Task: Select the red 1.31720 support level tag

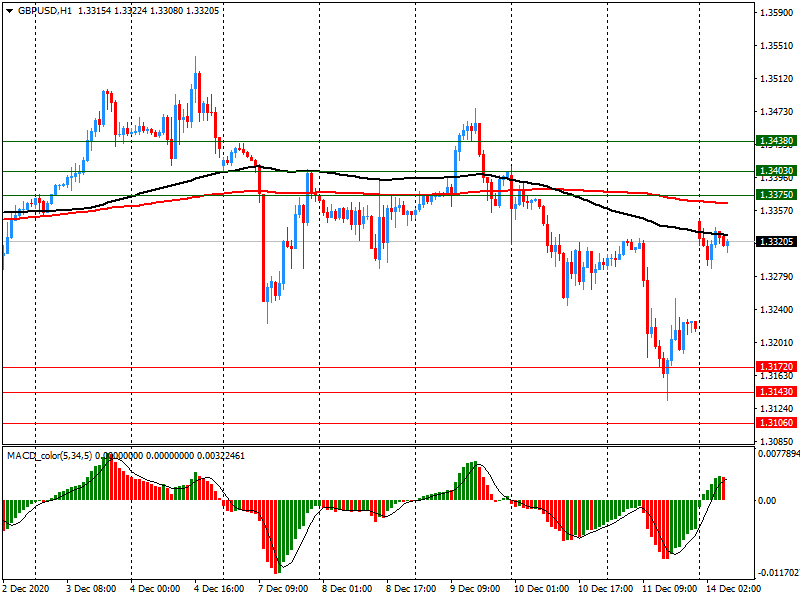Action: coord(776,367)
